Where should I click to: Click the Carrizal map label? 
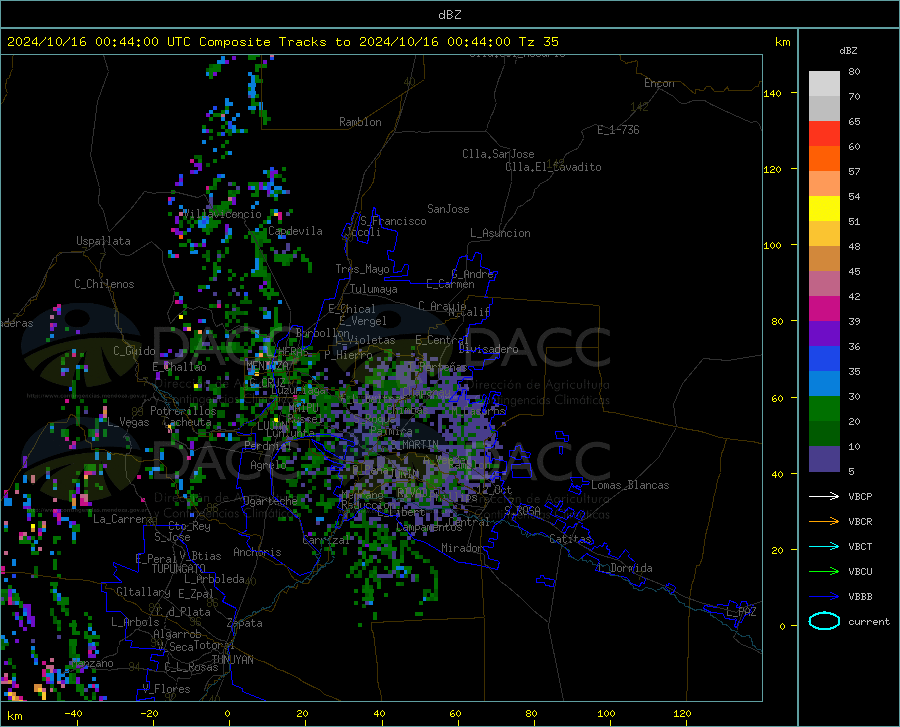tap(326, 540)
